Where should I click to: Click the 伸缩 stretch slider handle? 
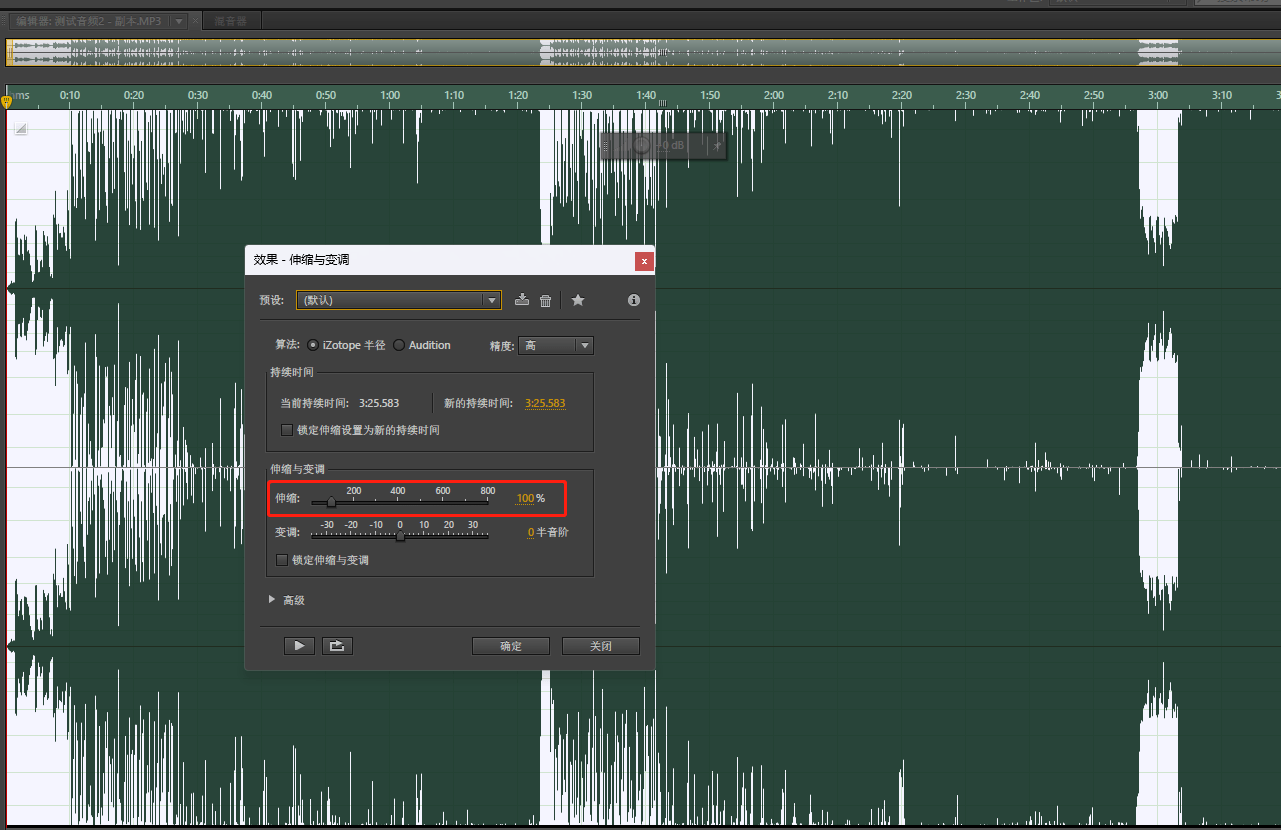click(x=331, y=502)
